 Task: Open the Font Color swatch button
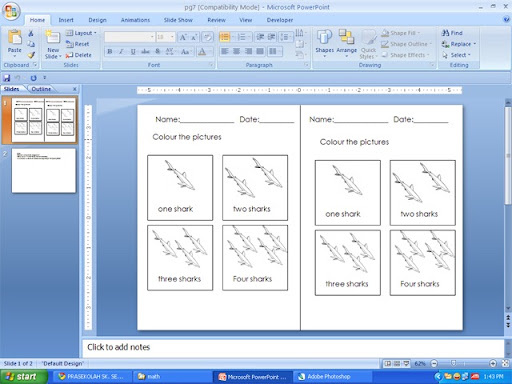(202, 52)
